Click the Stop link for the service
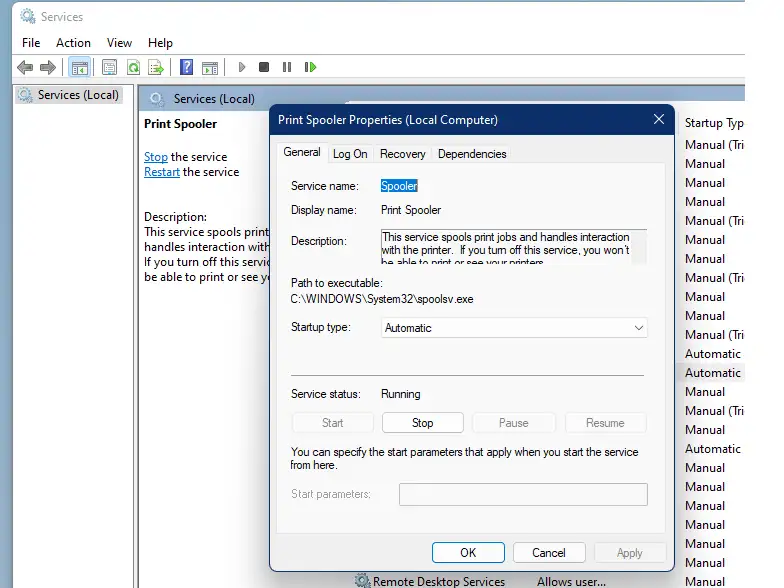 (156, 157)
